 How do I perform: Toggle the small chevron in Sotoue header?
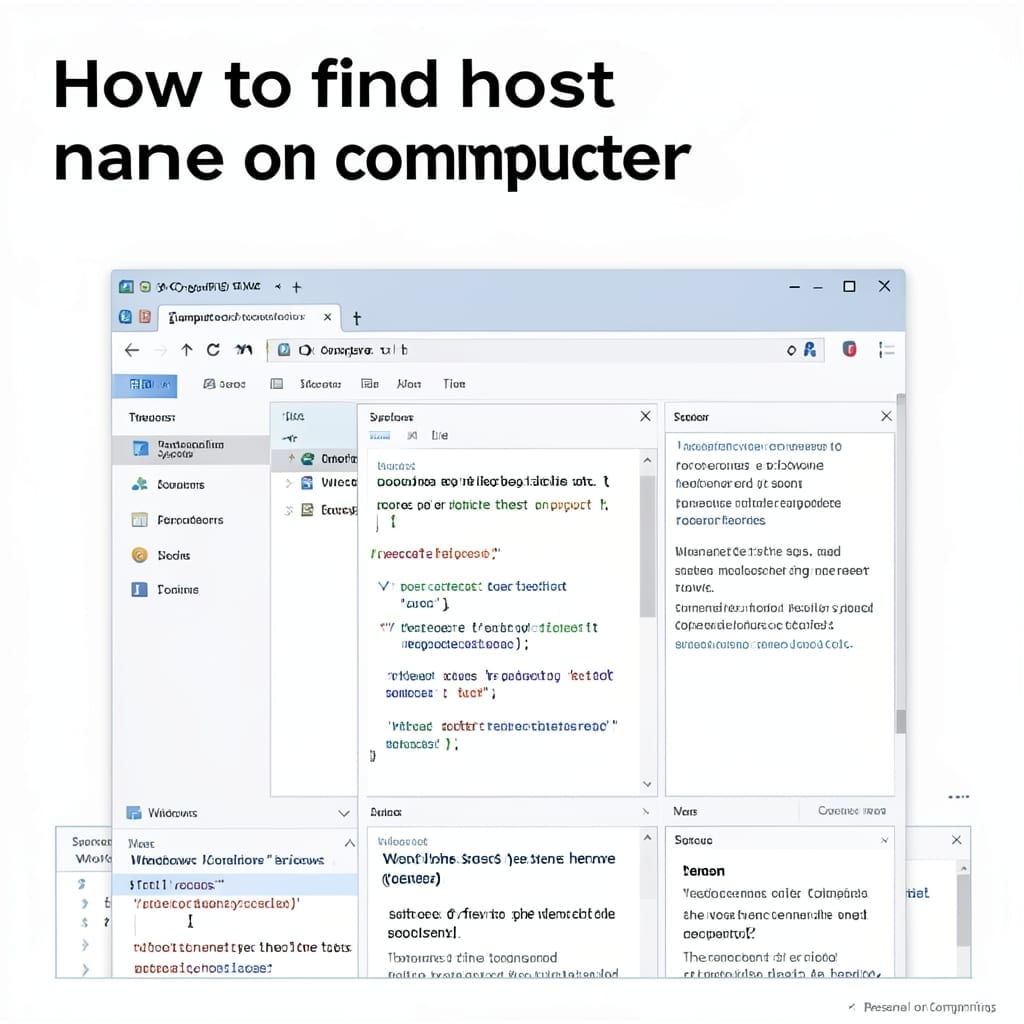coord(884,840)
